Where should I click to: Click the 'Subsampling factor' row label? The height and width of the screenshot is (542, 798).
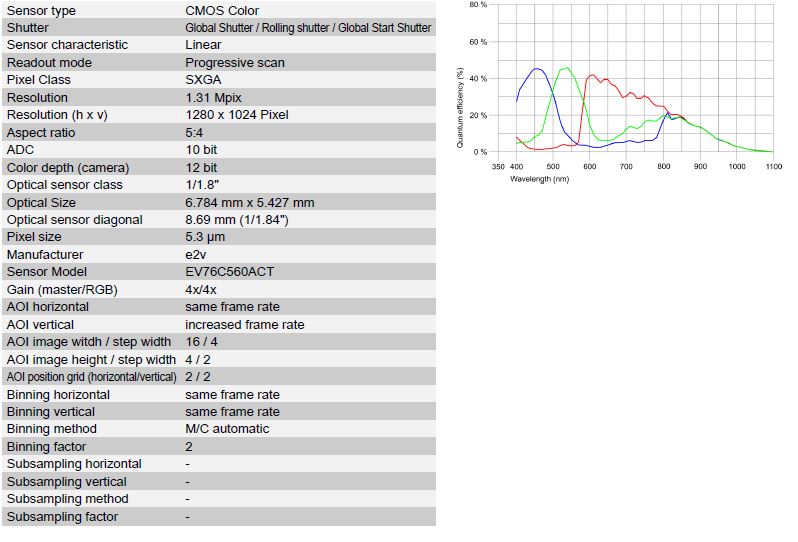[62, 517]
